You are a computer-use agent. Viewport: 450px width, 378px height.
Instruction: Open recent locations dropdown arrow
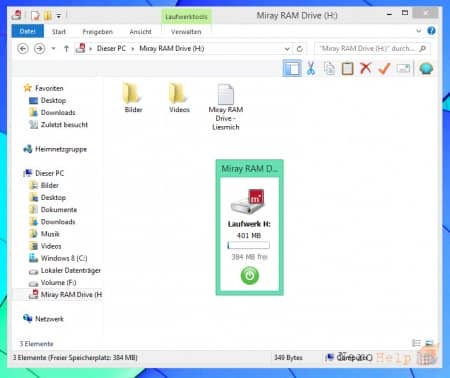tap(53, 49)
